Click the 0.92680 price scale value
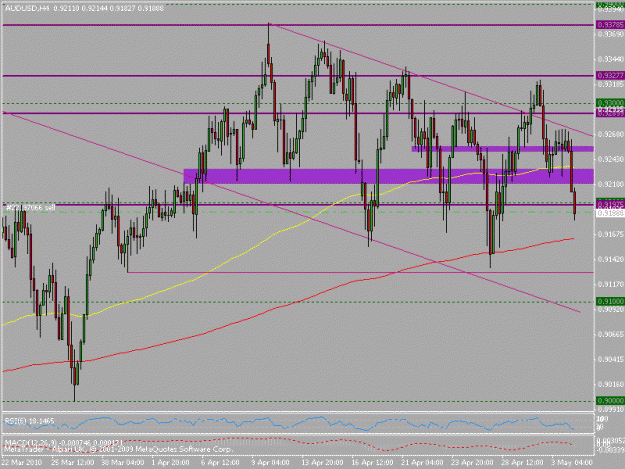Screen dimensions: 625x469 [611, 134]
